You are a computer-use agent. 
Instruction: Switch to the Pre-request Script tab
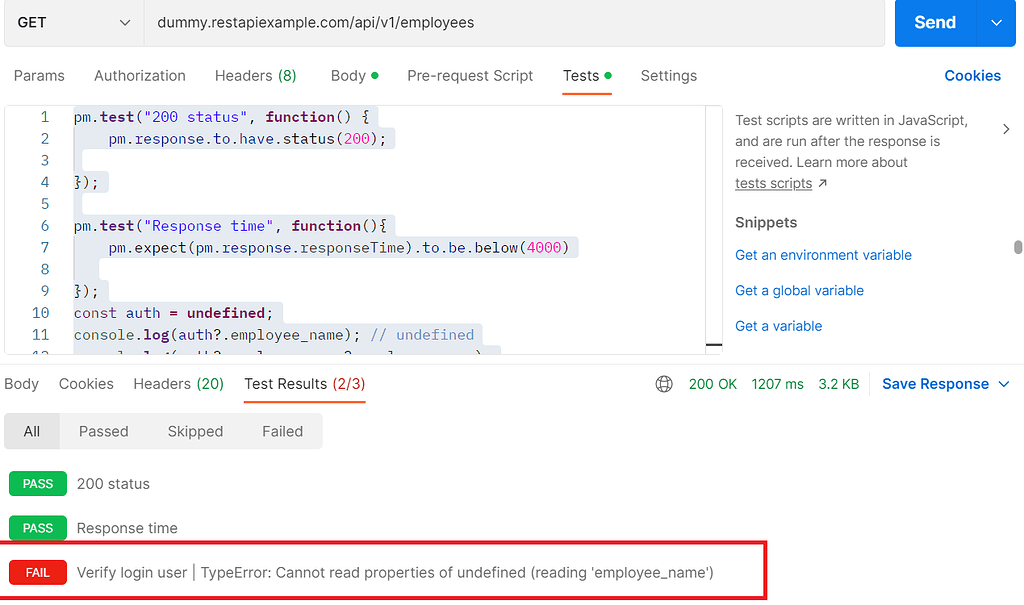470,76
